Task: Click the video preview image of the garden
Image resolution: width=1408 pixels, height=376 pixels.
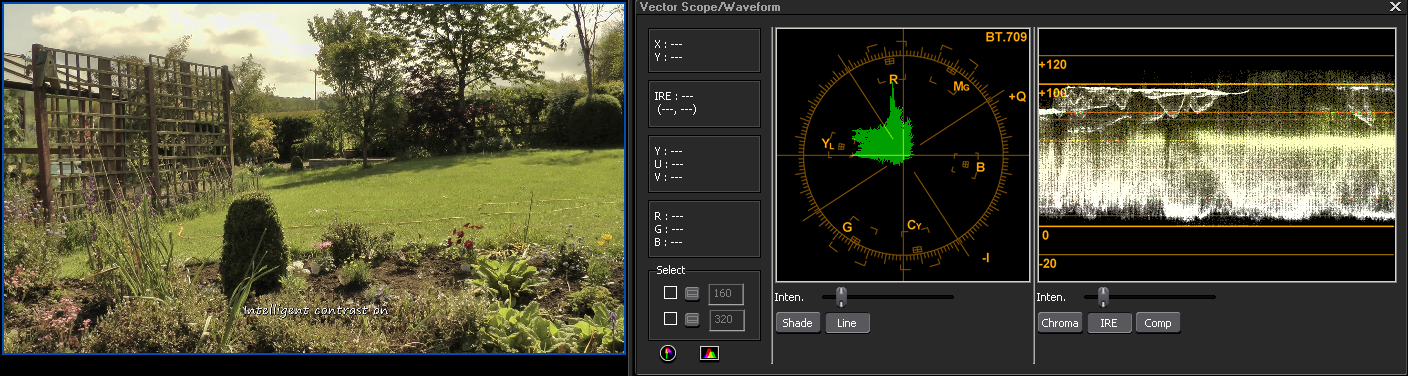Action: pyautogui.click(x=315, y=178)
